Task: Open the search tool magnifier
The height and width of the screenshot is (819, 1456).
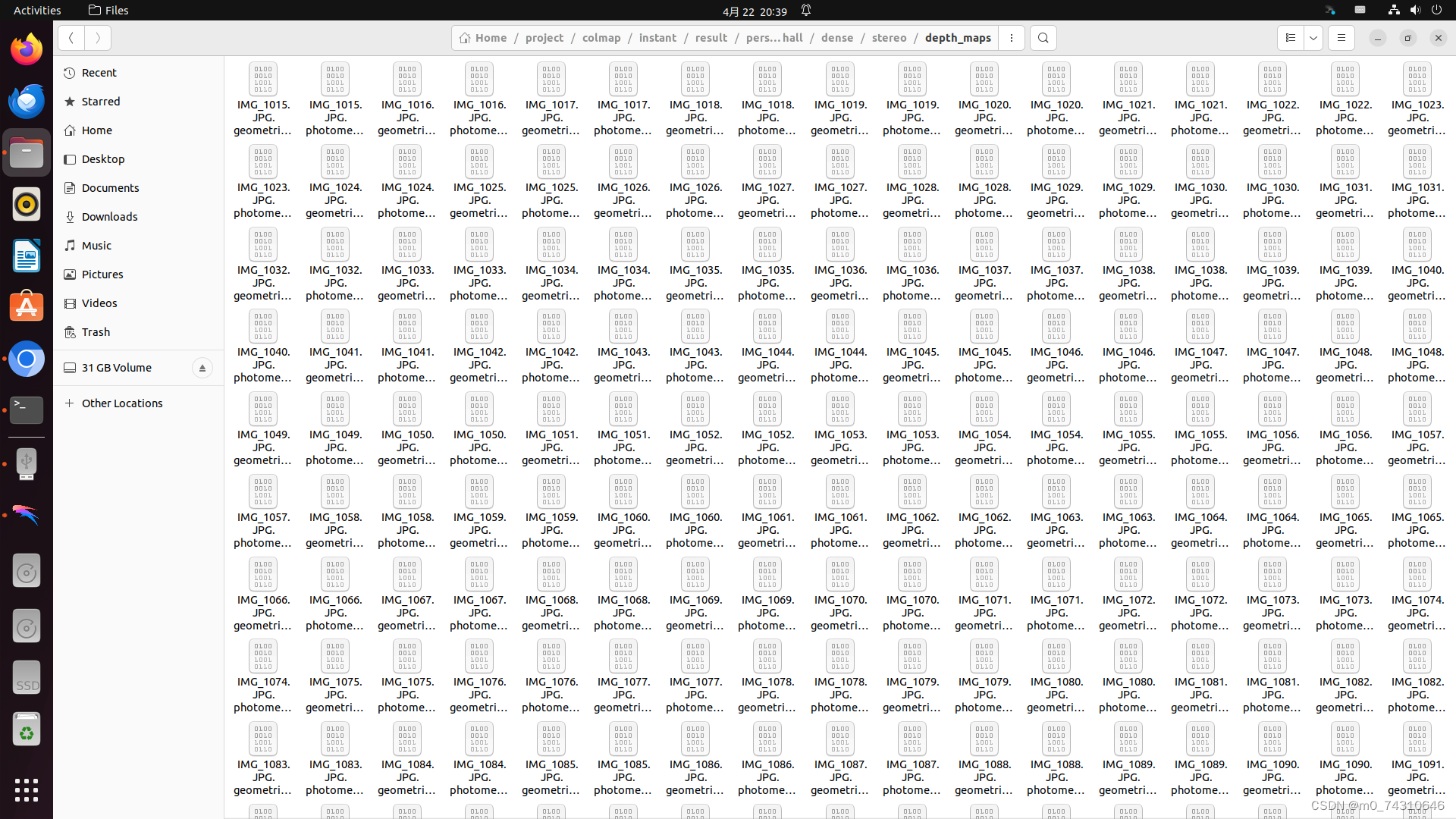Action: (x=1043, y=38)
